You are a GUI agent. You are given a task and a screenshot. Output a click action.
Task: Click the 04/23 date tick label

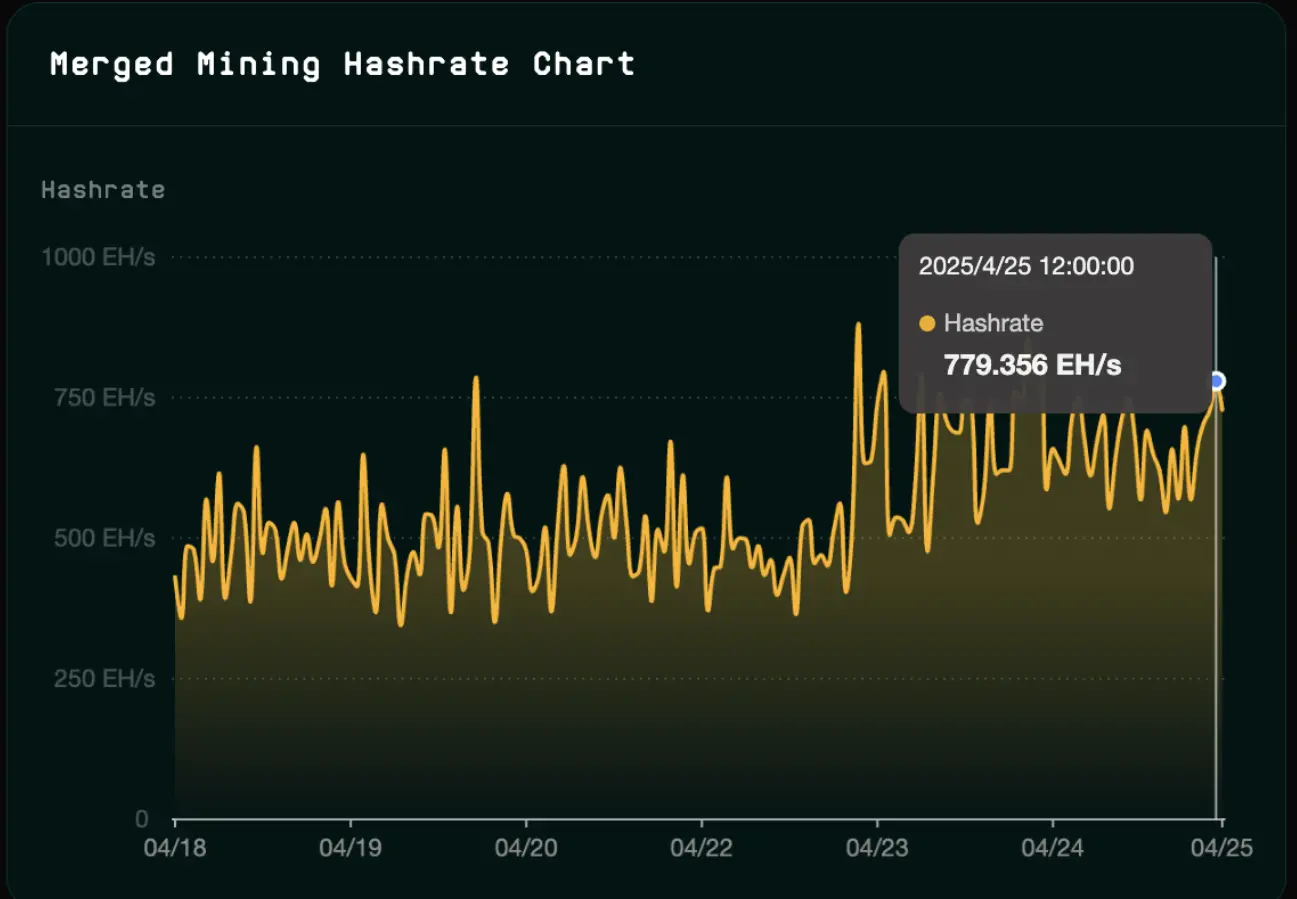click(x=877, y=848)
